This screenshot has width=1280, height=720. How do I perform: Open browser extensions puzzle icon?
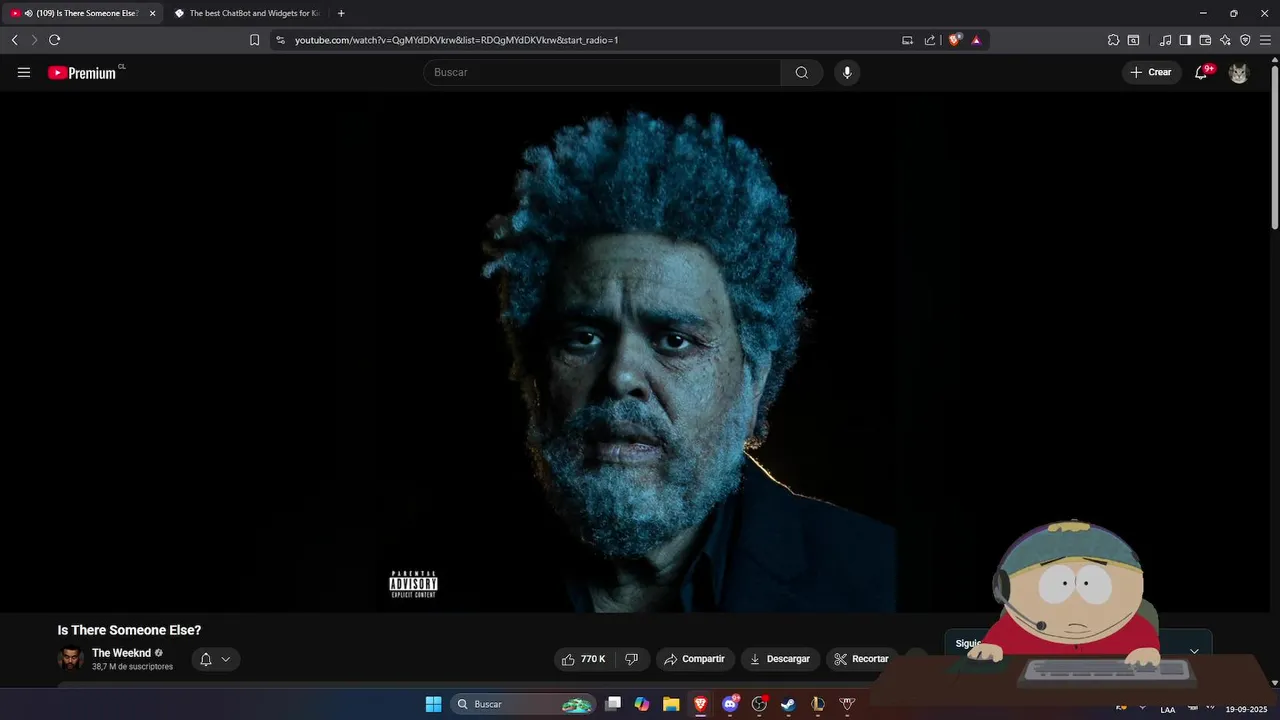point(1113,40)
